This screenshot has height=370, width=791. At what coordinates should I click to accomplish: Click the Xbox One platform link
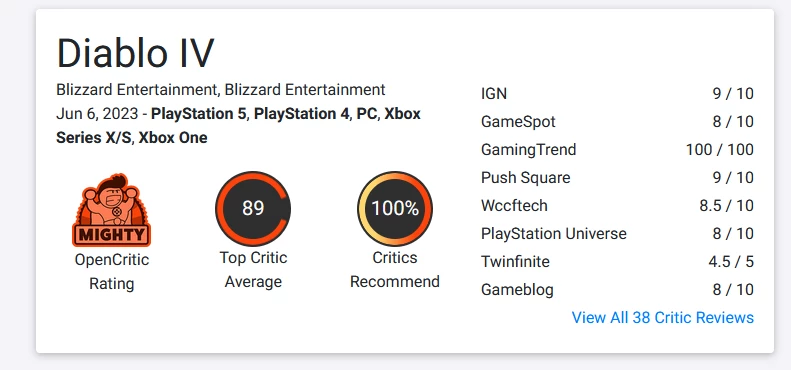click(173, 138)
